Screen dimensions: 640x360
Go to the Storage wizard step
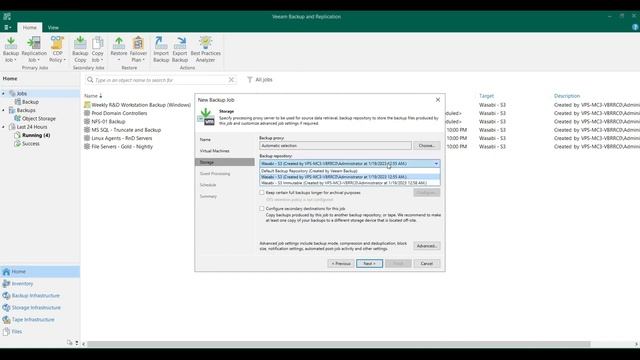pyautogui.click(x=225, y=162)
